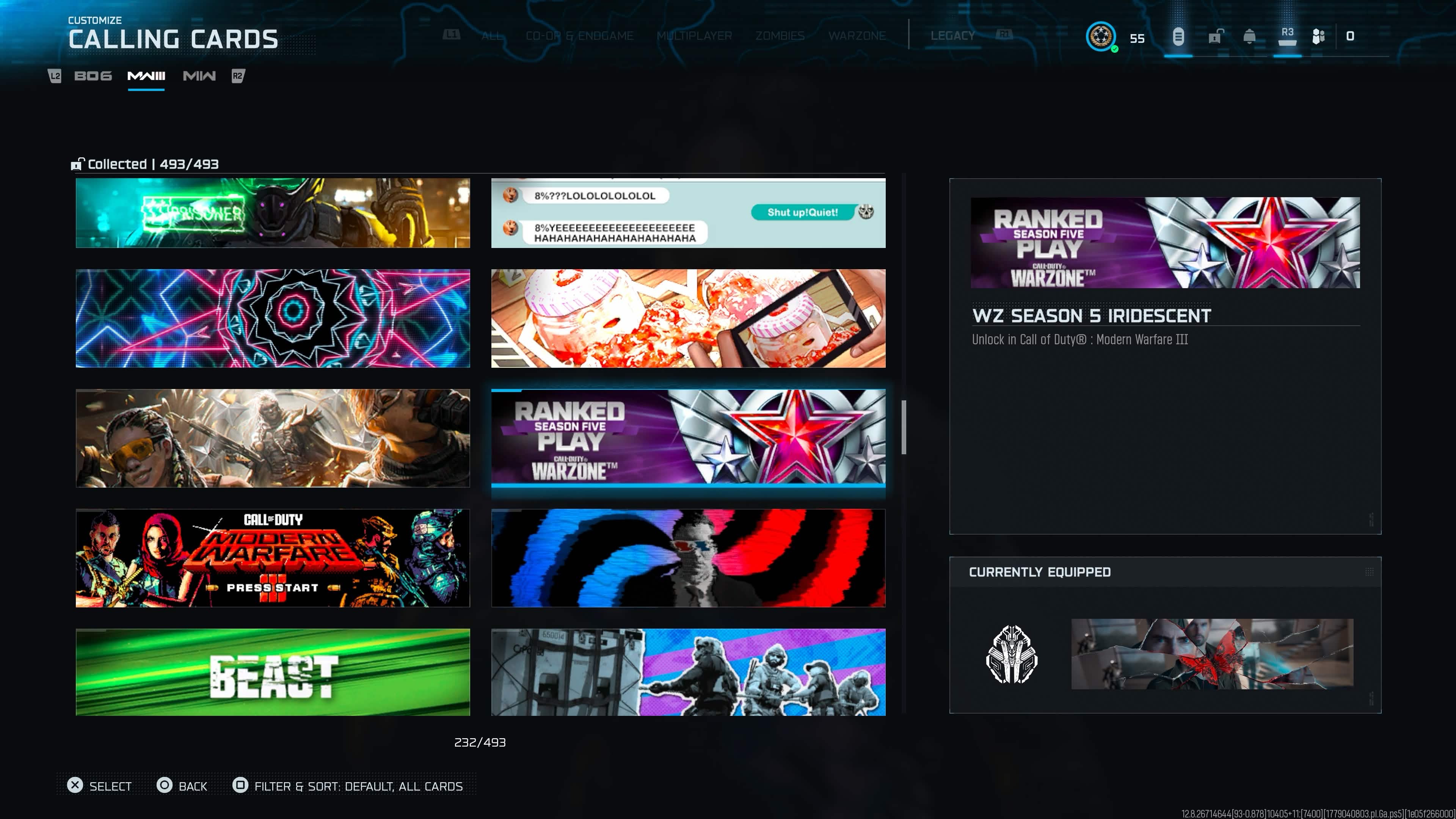1456x819 pixels.
Task: Click the Collected section padlock icon
Action: click(x=77, y=164)
